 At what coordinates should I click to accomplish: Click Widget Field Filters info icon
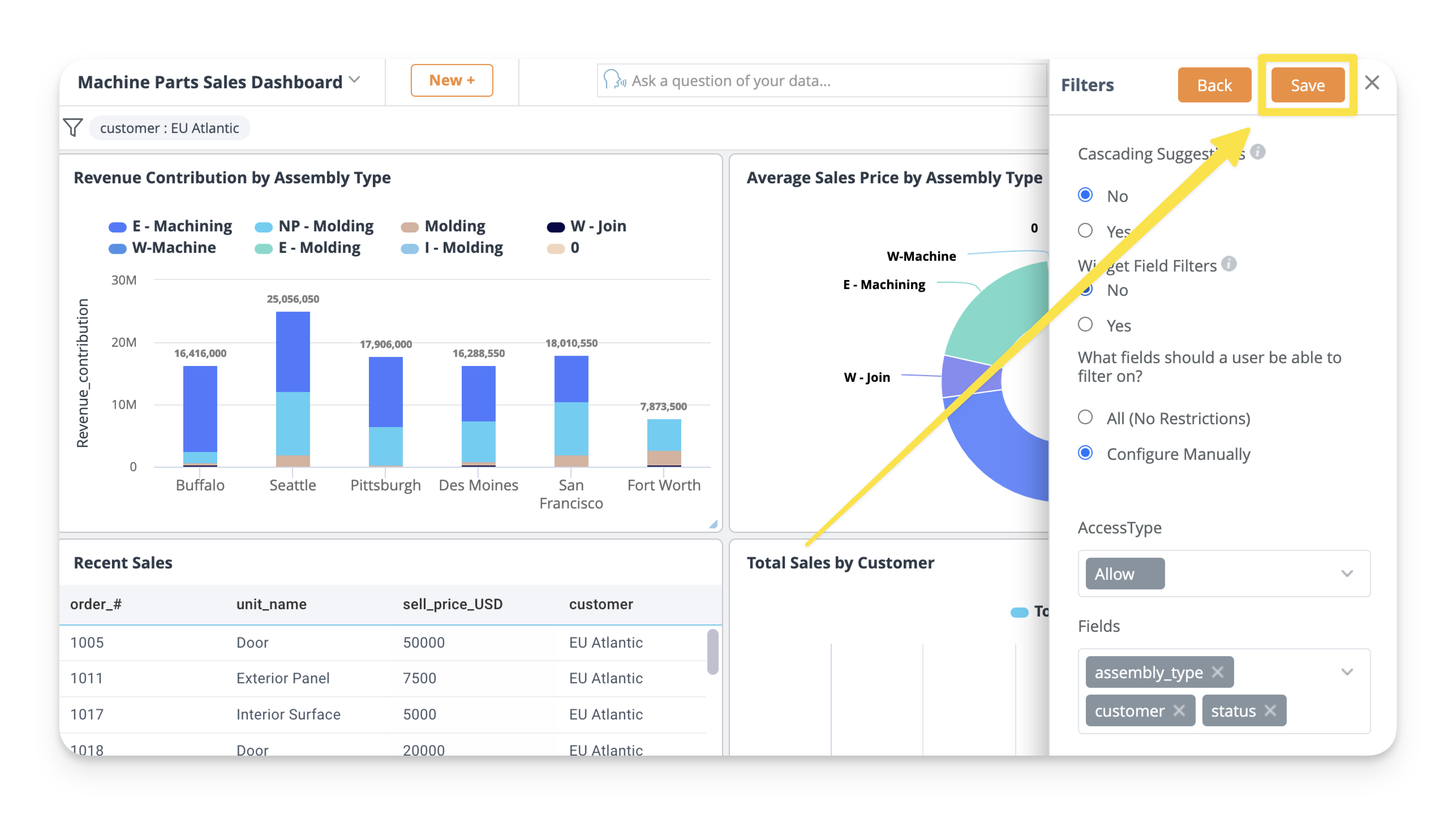point(1229,264)
